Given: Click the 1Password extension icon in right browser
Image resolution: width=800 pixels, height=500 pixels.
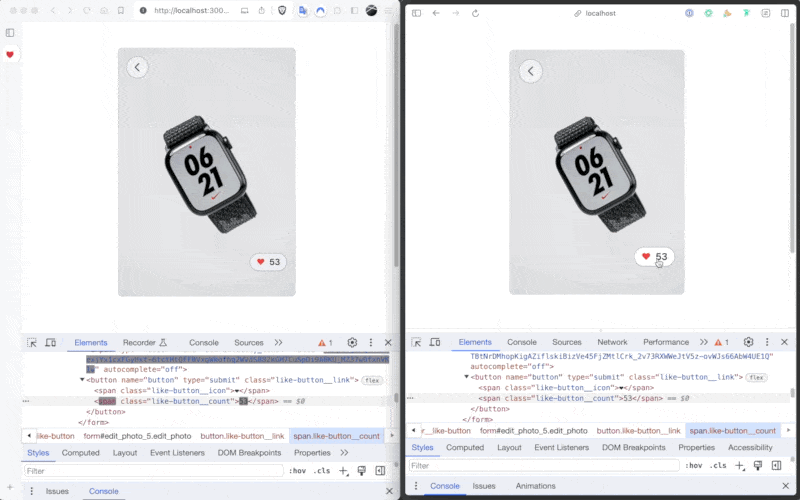Looking at the screenshot, I should [689, 13].
